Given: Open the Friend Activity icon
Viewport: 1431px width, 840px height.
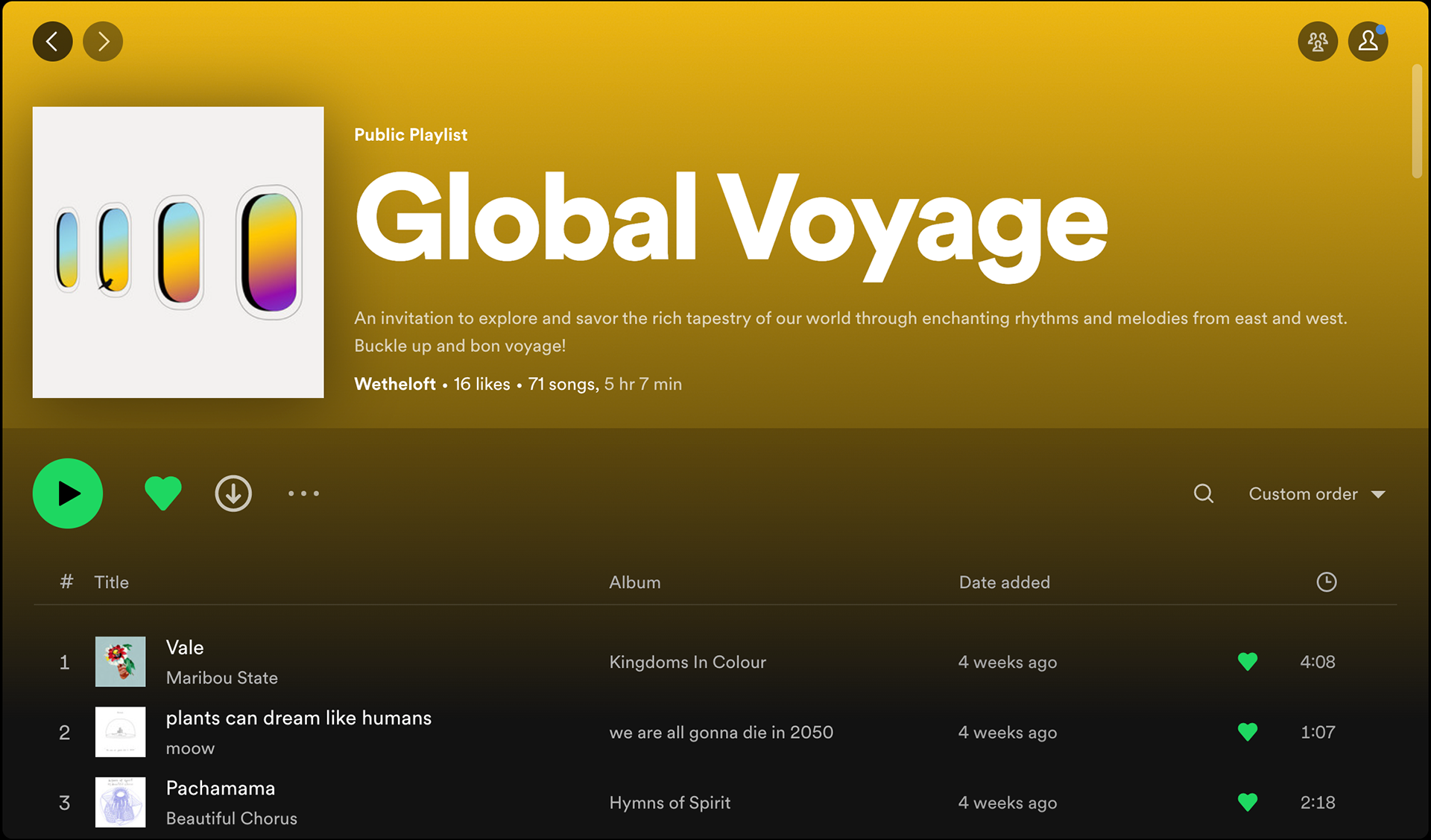Looking at the screenshot, I should (1317, 42).
